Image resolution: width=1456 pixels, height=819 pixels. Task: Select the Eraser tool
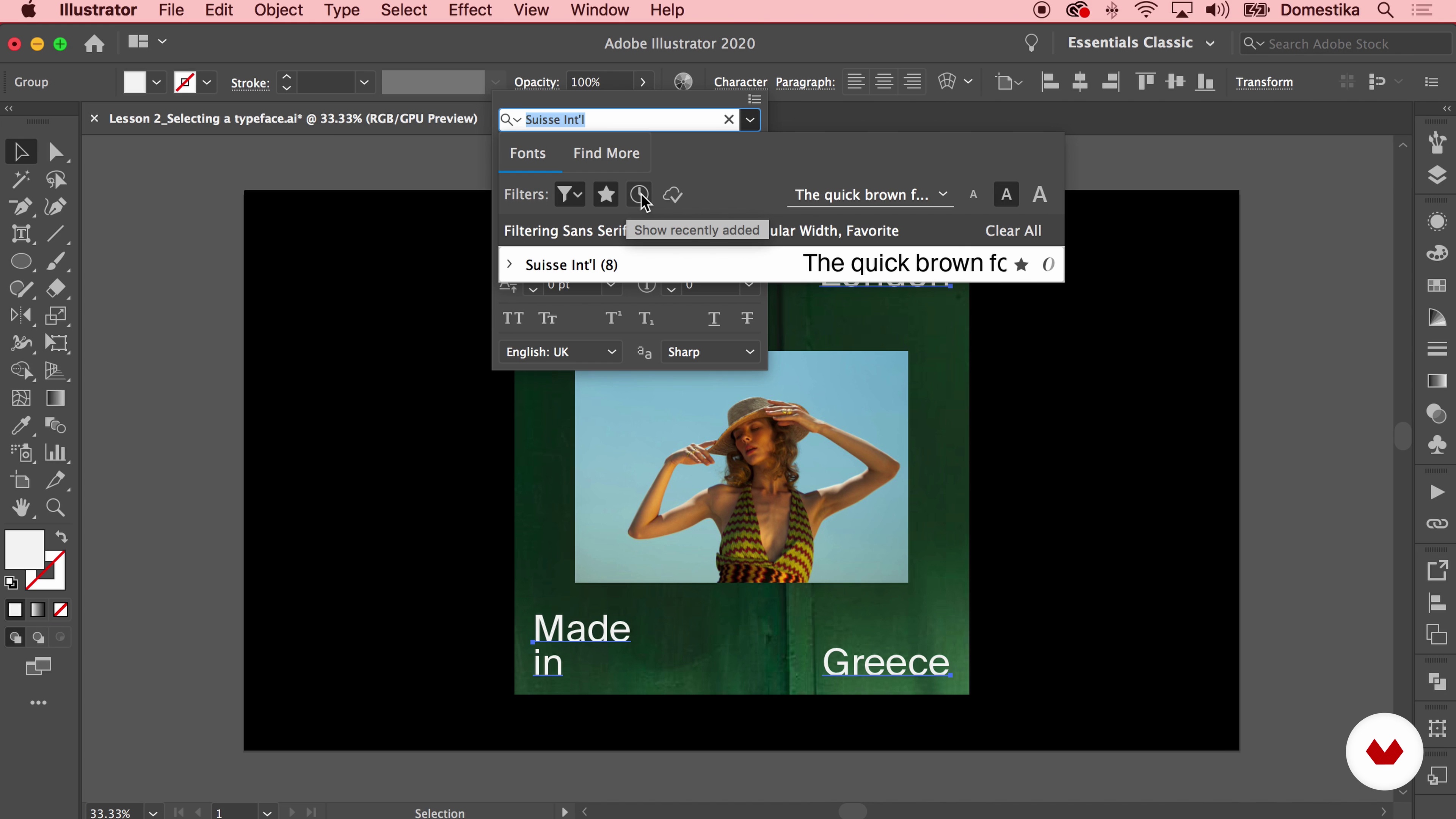coord(55,288)
